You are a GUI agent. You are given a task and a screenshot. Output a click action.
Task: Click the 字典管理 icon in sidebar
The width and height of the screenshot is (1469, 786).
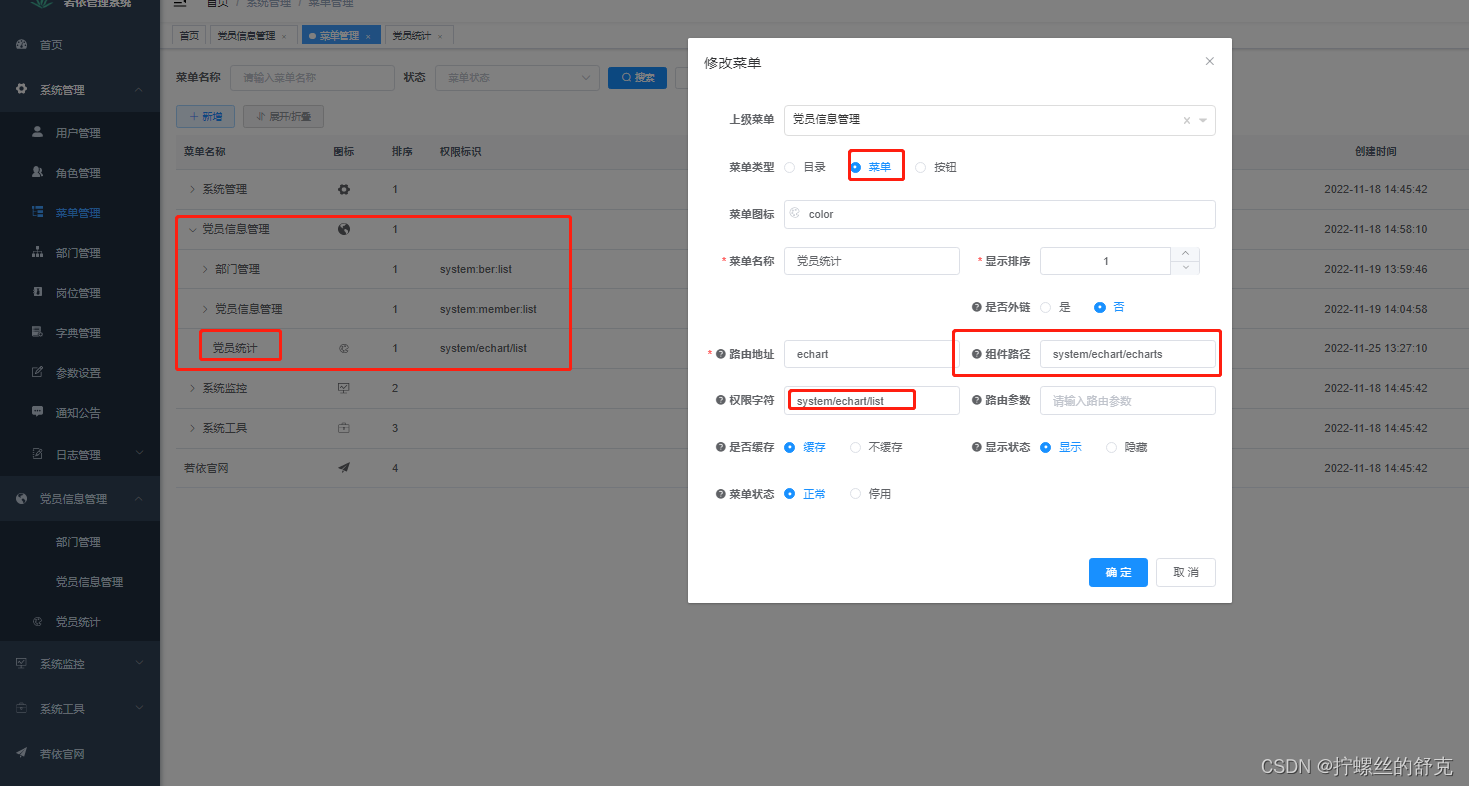tap(38, 332)
